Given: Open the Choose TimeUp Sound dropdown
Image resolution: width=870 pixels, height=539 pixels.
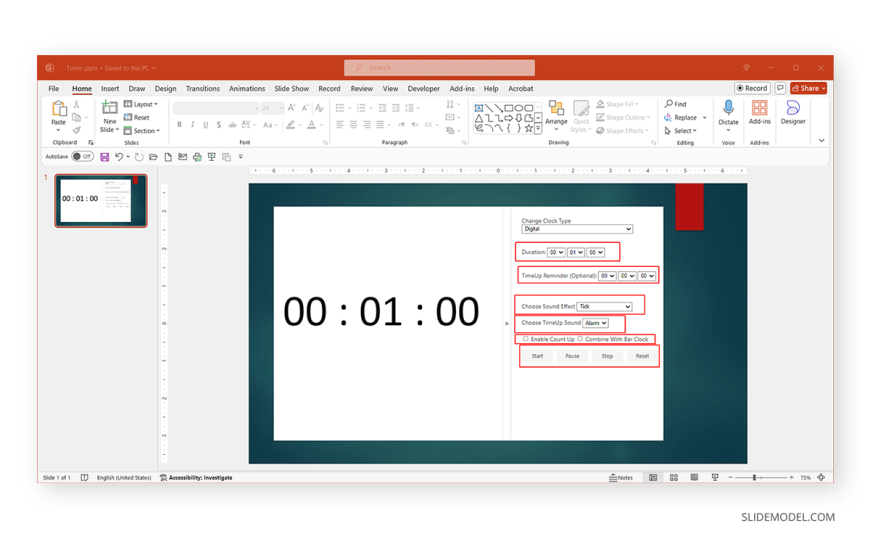Looking at the screenshot, I should click(595, 323).
